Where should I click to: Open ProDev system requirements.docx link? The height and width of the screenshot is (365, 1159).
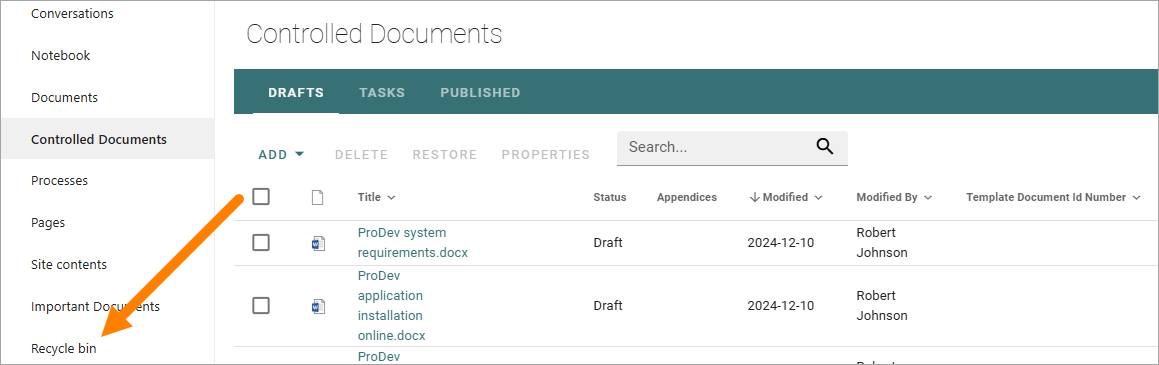(x=412, y=242)
